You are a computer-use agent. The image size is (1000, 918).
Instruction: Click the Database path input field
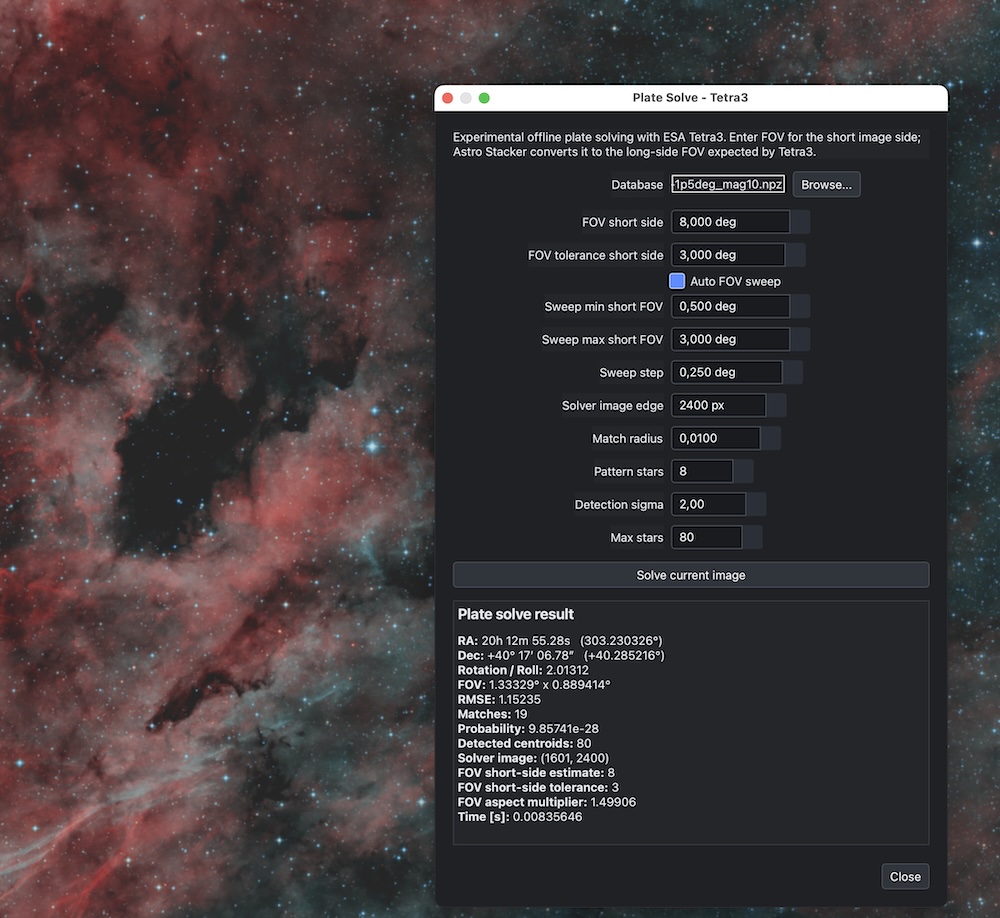pos(728,184)
